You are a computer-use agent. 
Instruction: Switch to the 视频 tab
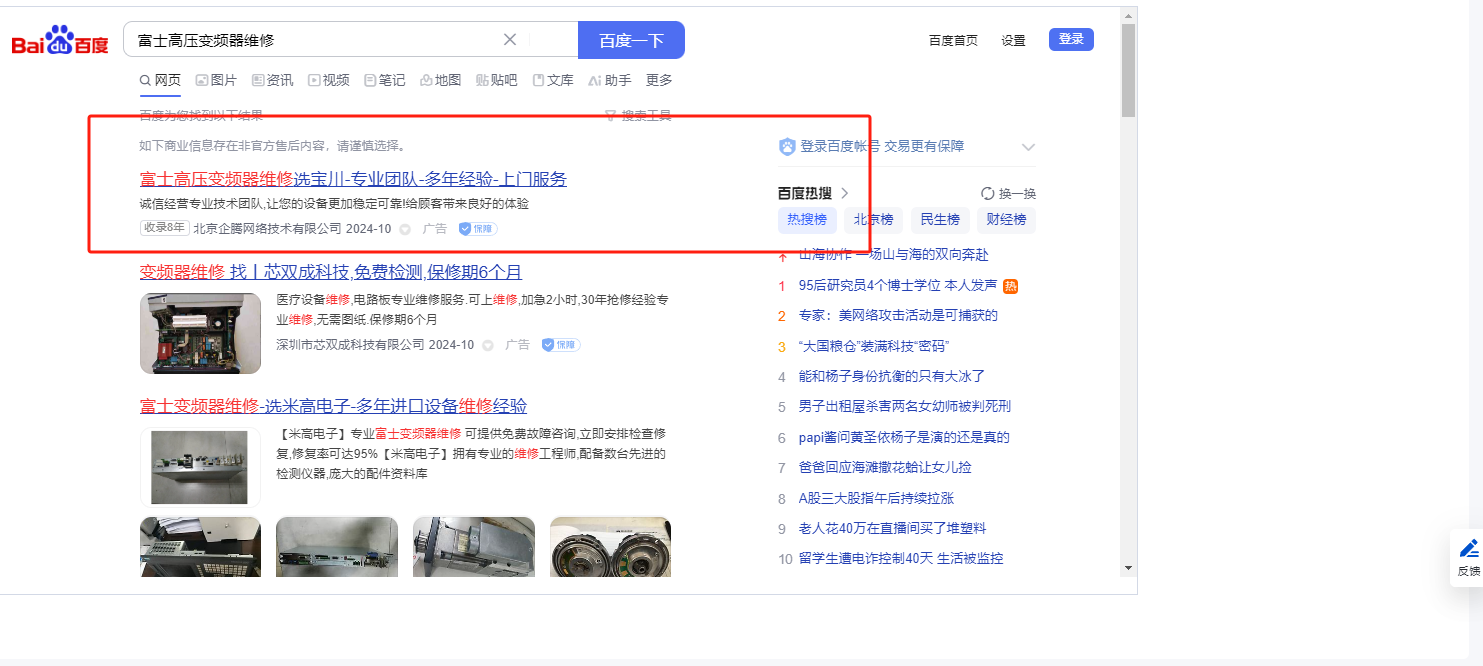329,80
